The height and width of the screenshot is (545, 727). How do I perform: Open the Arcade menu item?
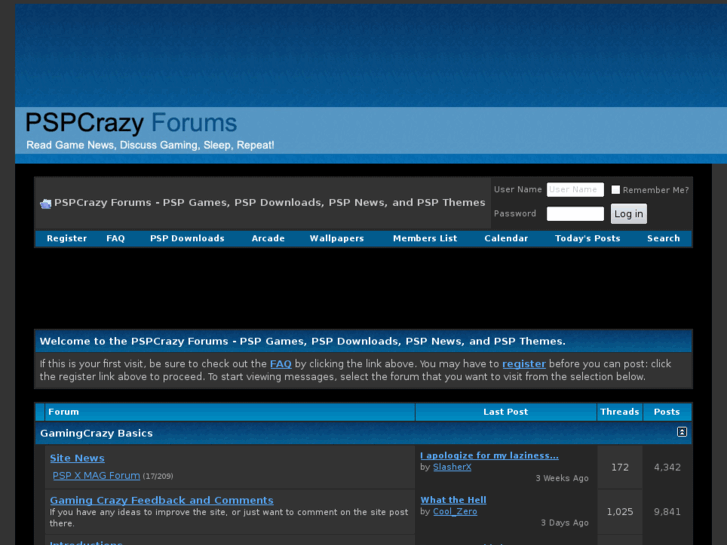268,238
